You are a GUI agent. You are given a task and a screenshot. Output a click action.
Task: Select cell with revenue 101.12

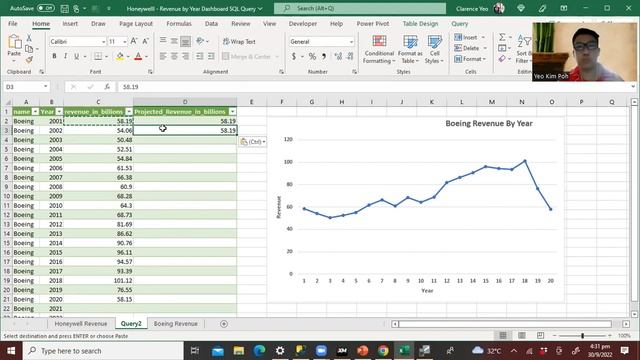pyautogui.click(x=98, y=280)
